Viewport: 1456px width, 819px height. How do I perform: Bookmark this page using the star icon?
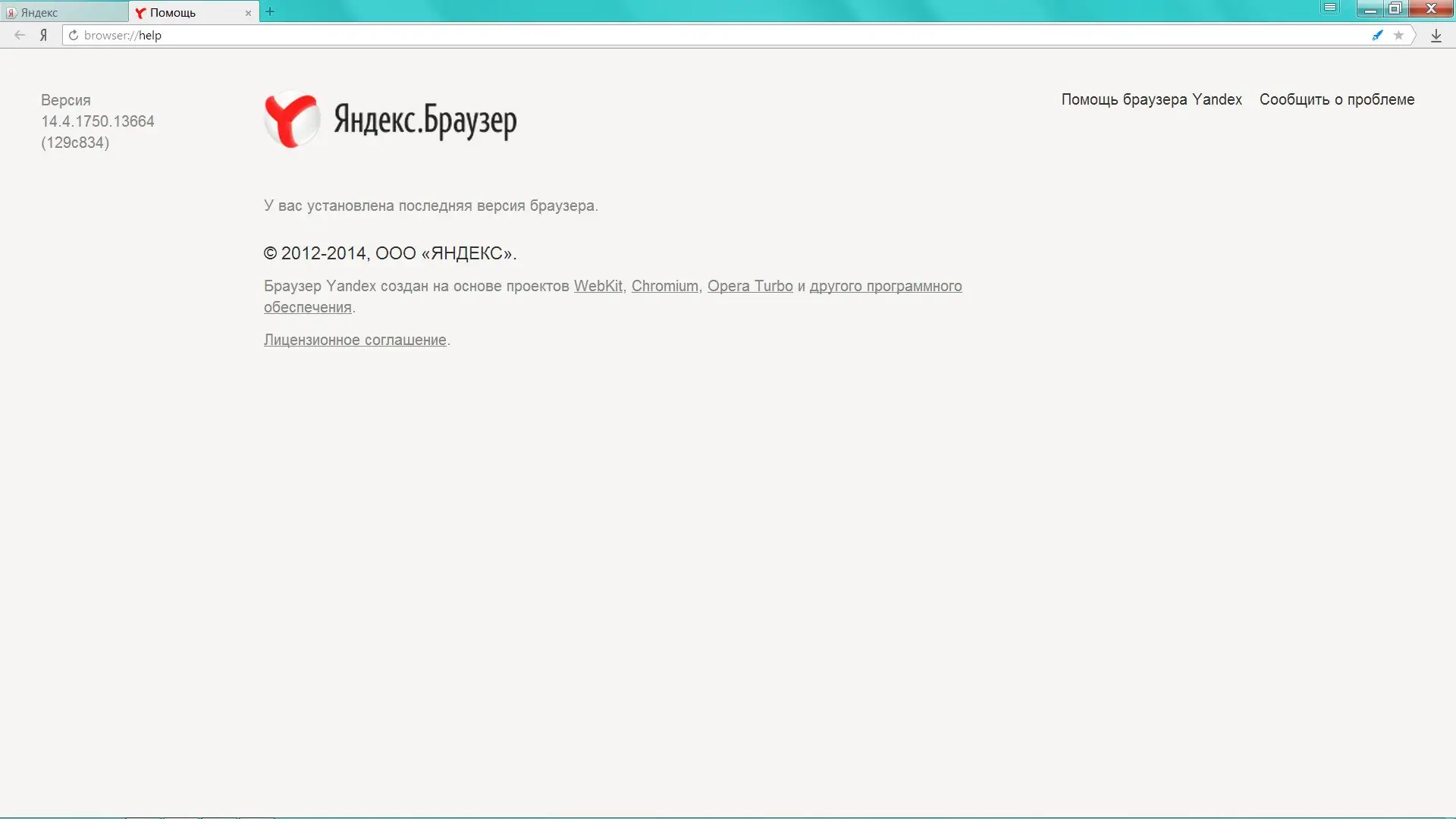click(x=1398, y=35)
